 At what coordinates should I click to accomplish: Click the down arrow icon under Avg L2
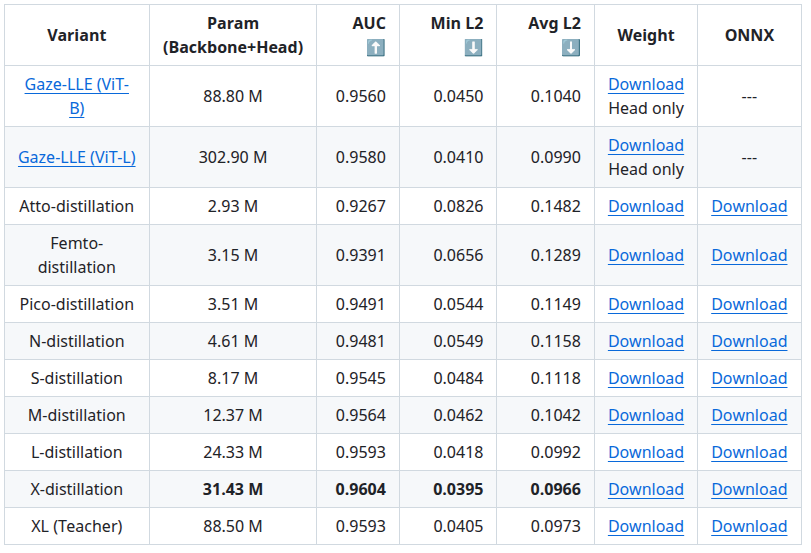pos(571,48)
